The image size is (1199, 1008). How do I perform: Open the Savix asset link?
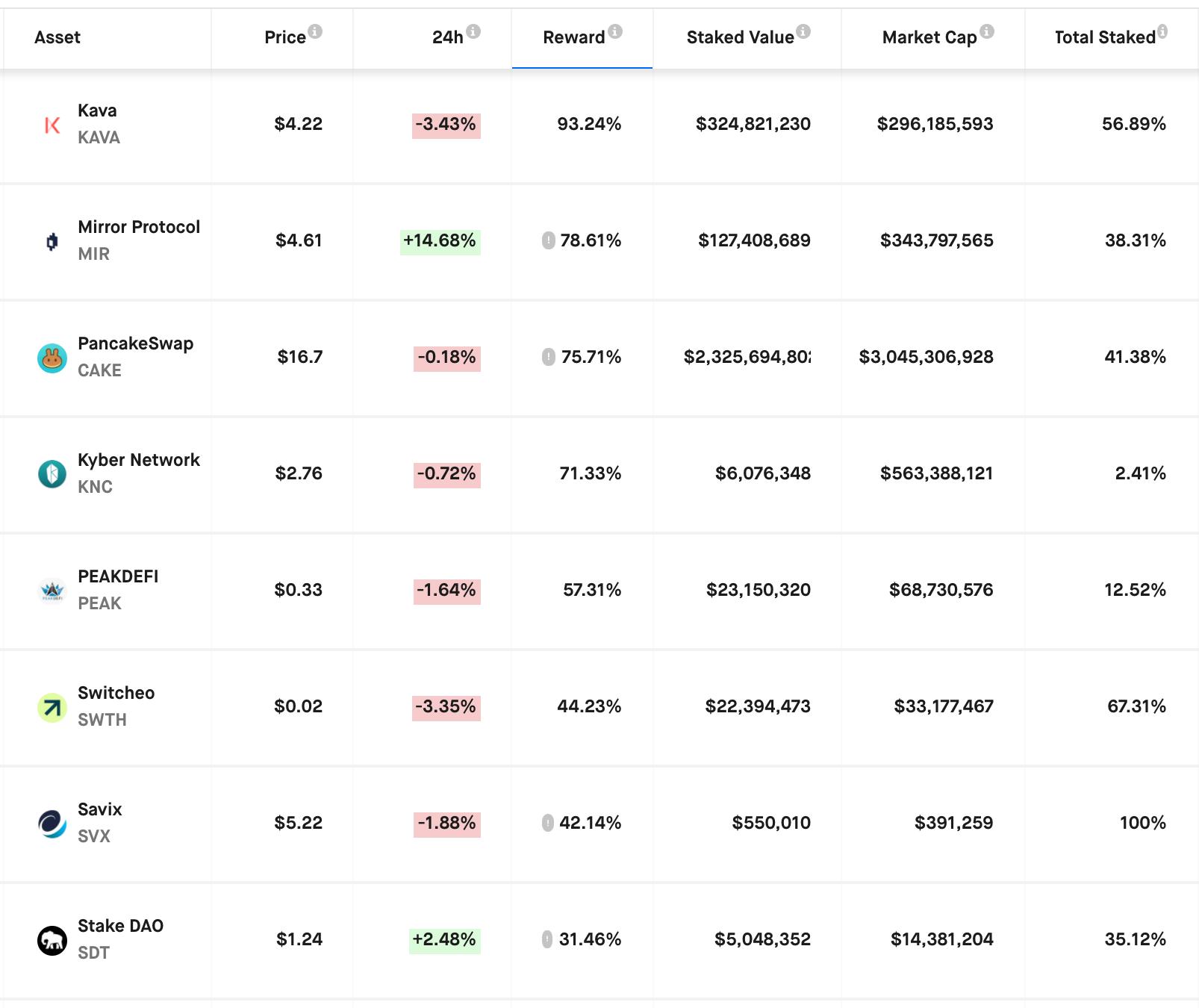click(x=100, y=809)
